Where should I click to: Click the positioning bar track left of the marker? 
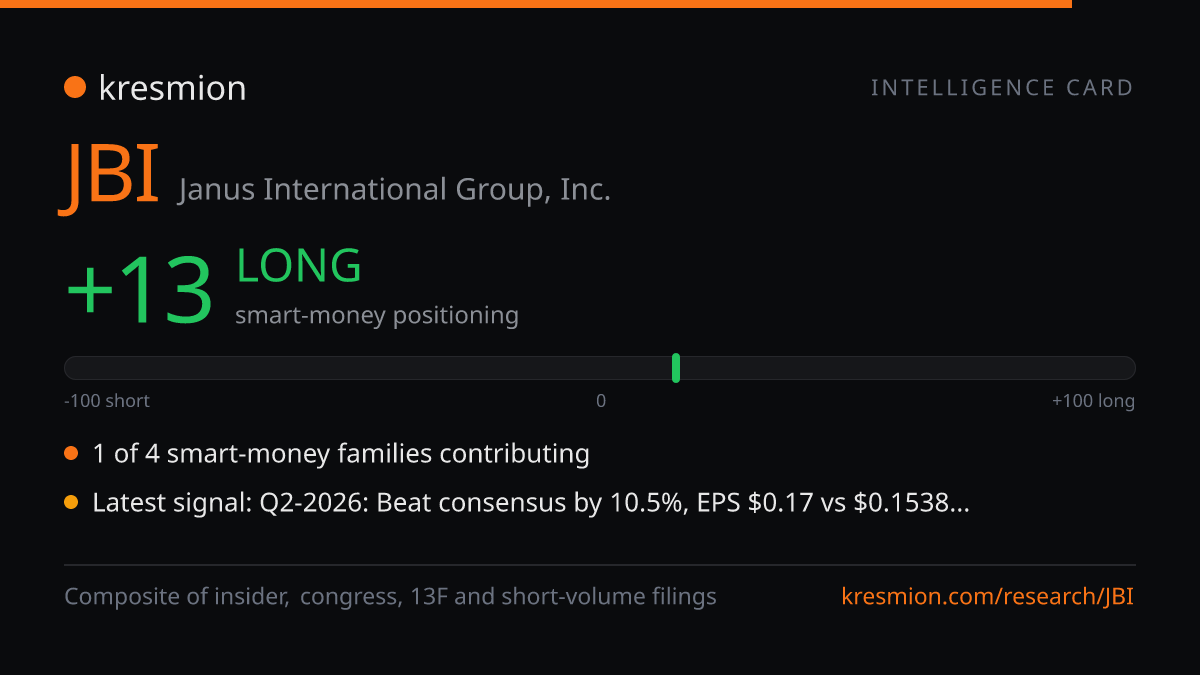368,368
